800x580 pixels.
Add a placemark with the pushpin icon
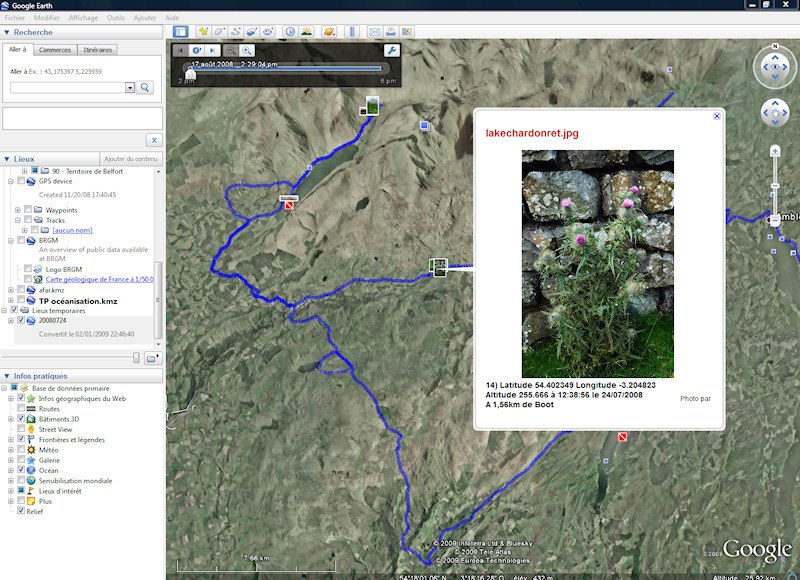[203, 32]
